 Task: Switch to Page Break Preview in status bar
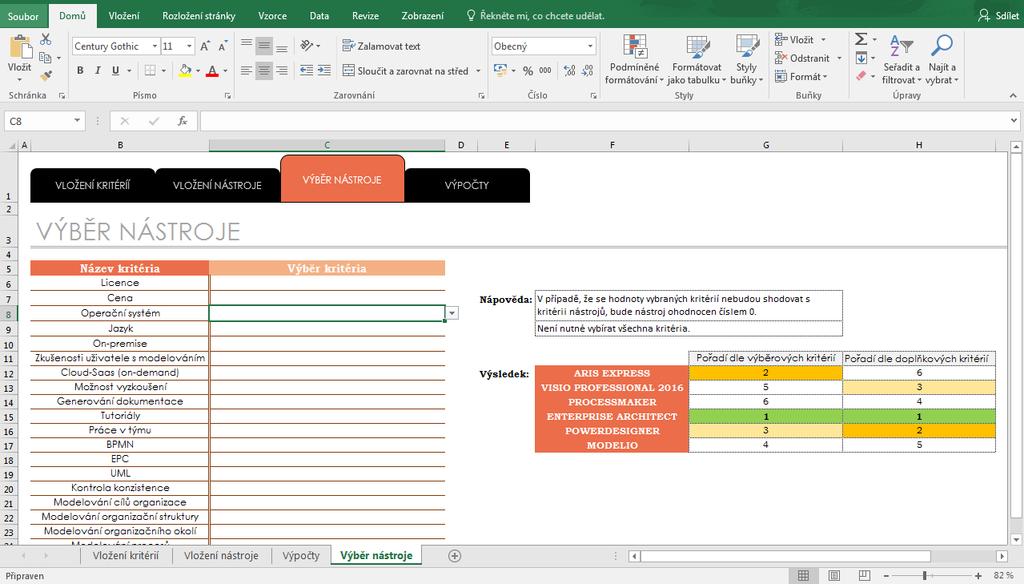864,576
